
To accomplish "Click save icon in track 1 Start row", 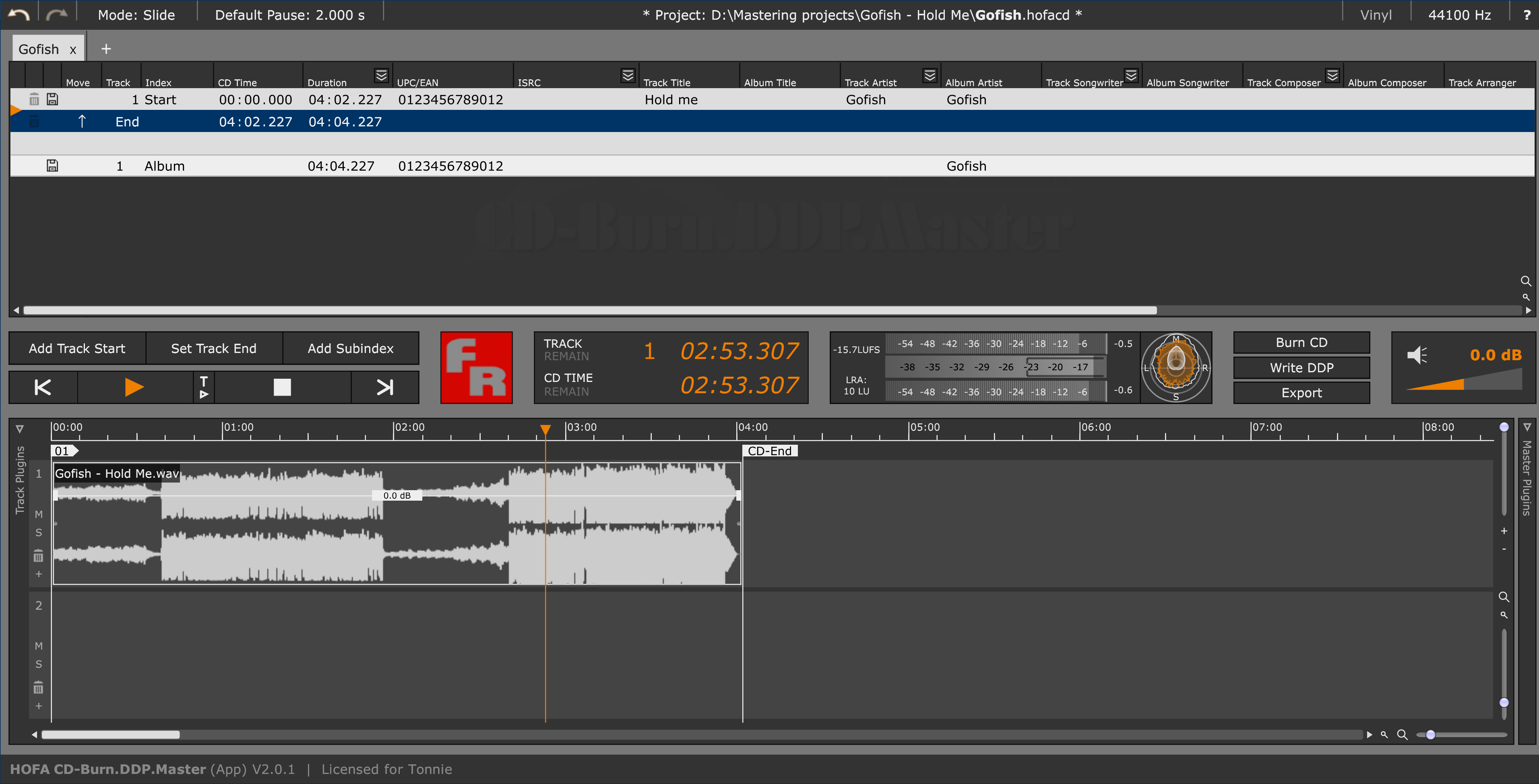I will [53, 100].
